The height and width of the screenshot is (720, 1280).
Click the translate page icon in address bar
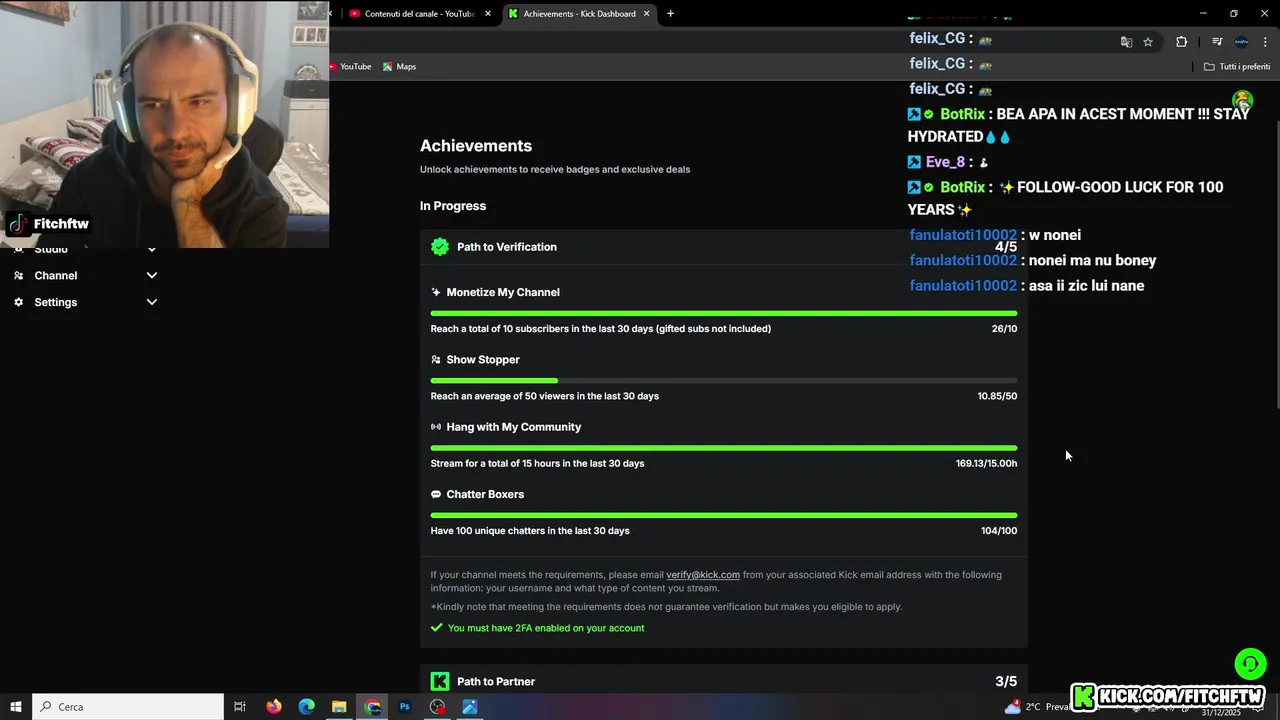(x=1126, y=42)
